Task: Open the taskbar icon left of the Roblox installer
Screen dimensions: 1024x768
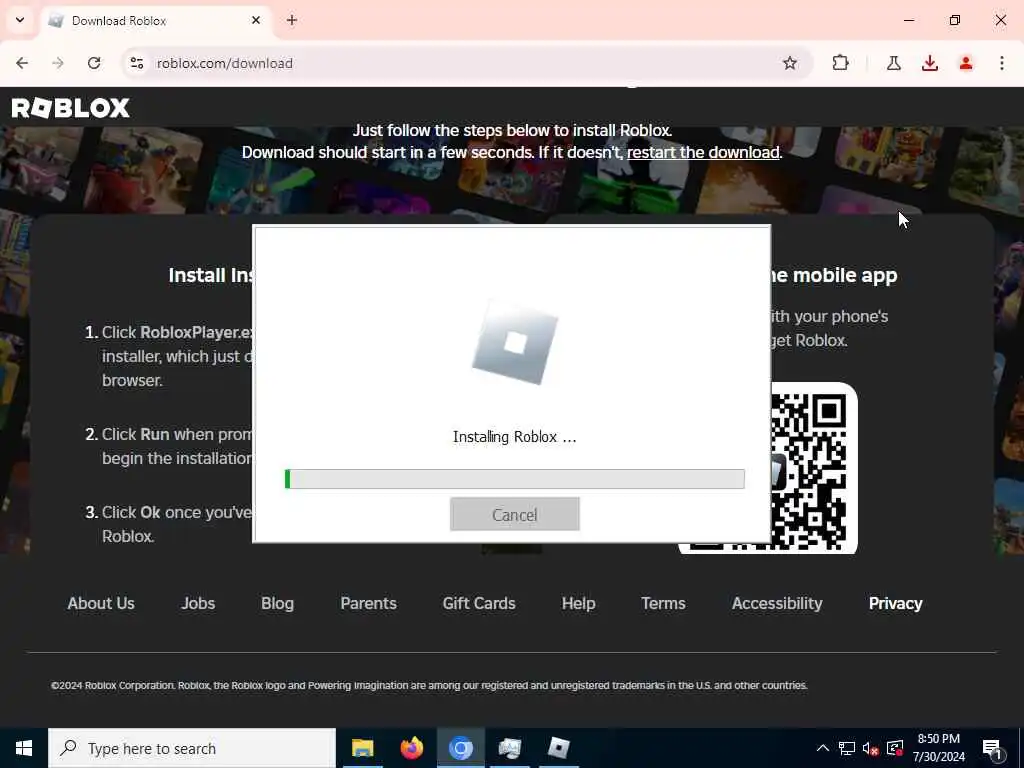Action: [x=509, y=748]
